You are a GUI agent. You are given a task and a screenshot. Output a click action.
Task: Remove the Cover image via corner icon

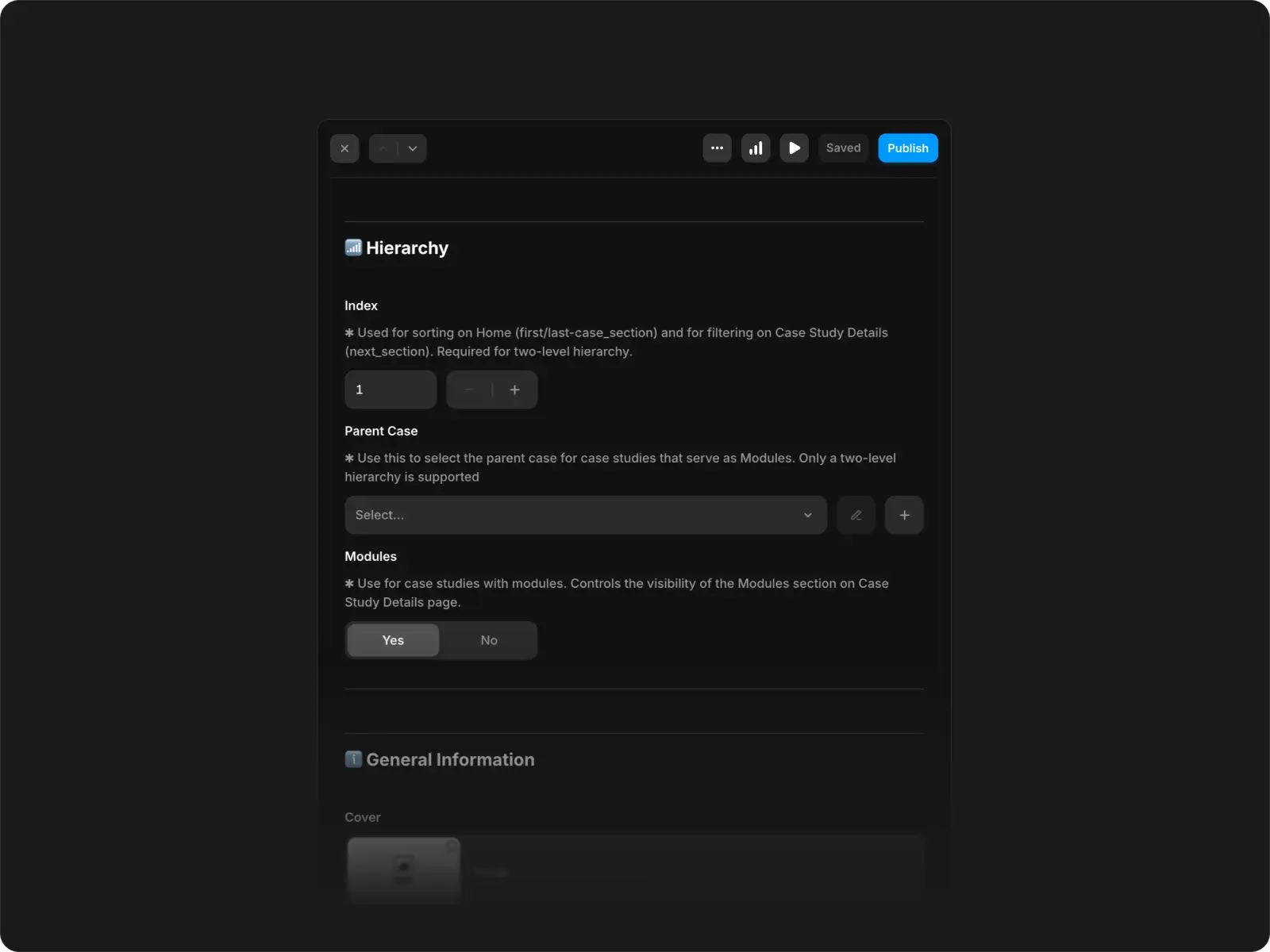click(x=451, y=846)
